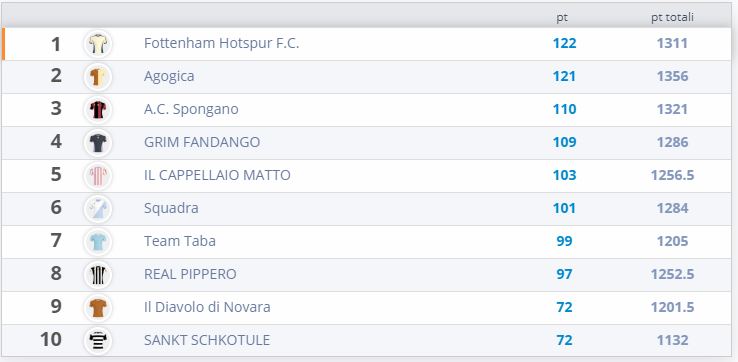Select Team Taba's 99 points value
The height and width of the screenshot is (362, 738).
click(564, 241)
